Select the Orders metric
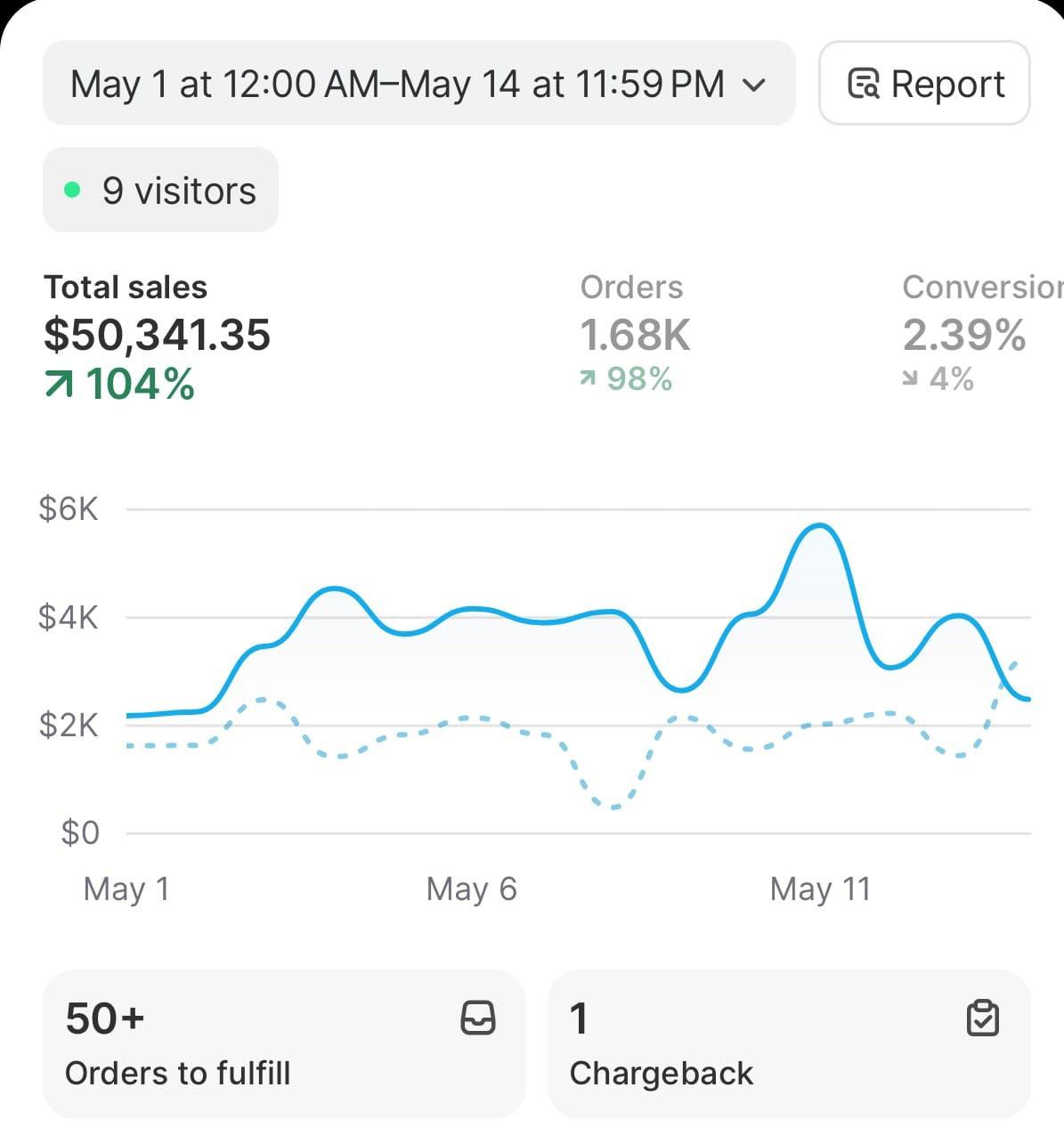This screenshot has width=1064, height=1136. [635, 333]
